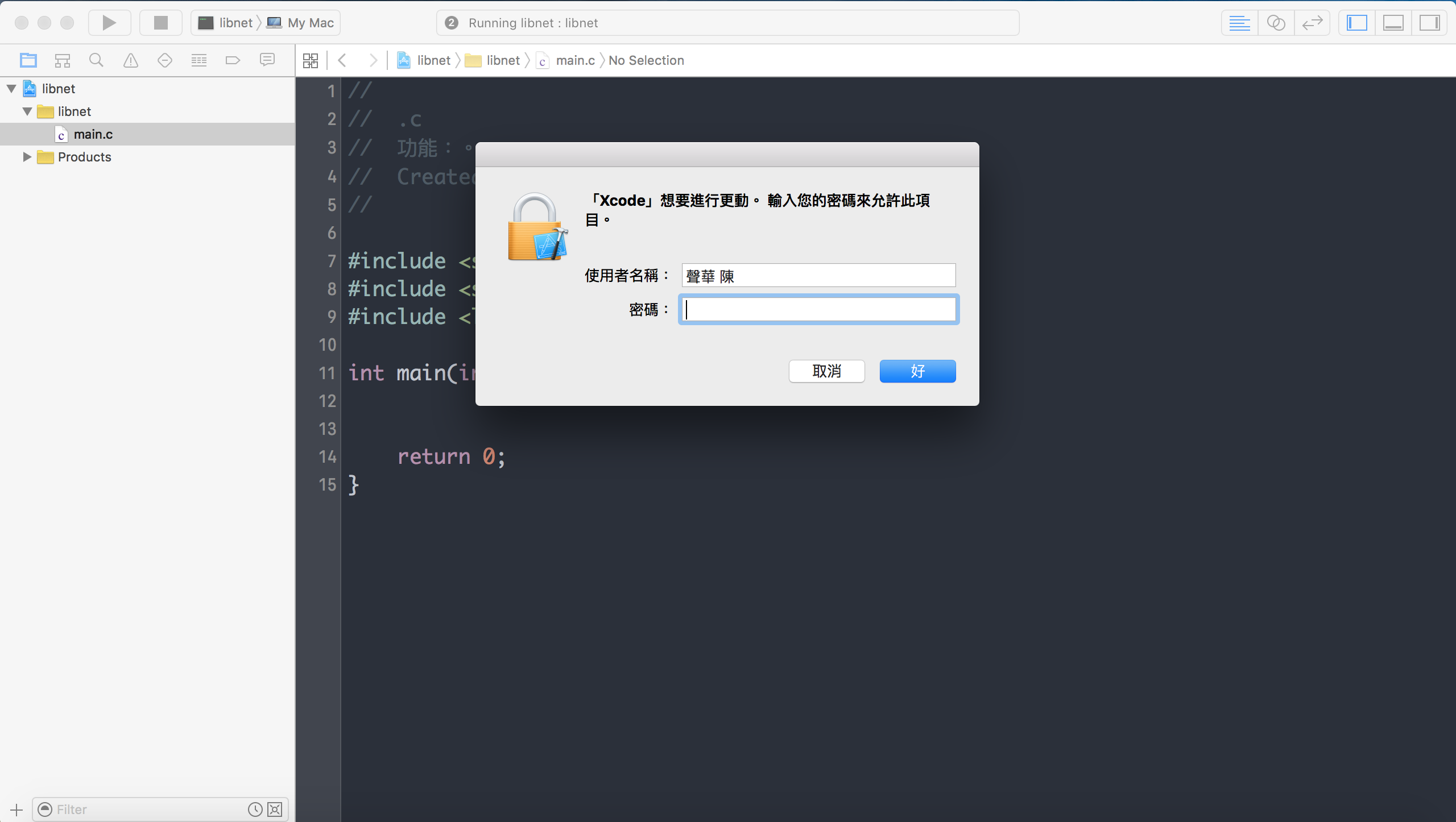Open the Report navigator speech-bubble icon
The width and height of the screenshot is (1456, 822).
click(x=267, y=60)
